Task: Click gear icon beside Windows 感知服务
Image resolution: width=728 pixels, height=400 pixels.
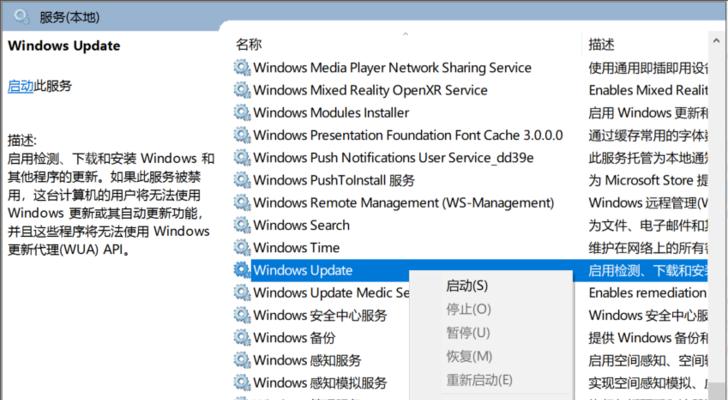Action: (x=242, y=360)
